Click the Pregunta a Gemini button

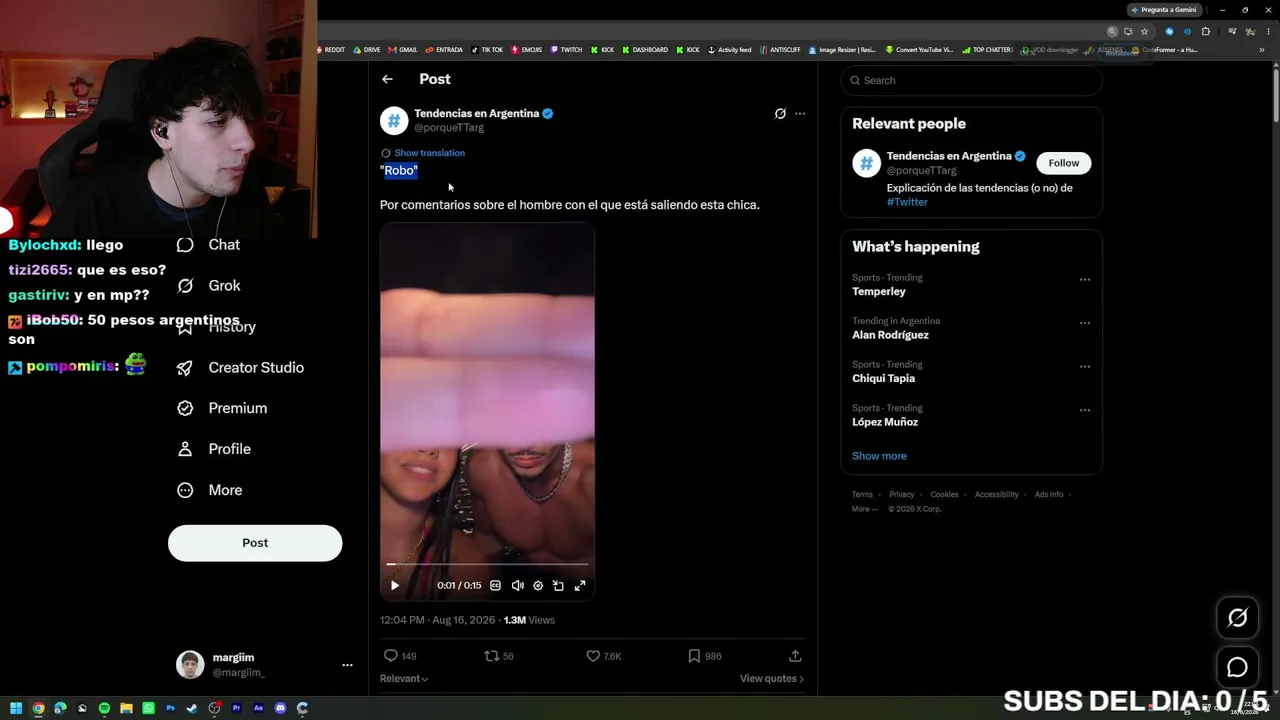pyautogui.click(x=1163, y=10)
